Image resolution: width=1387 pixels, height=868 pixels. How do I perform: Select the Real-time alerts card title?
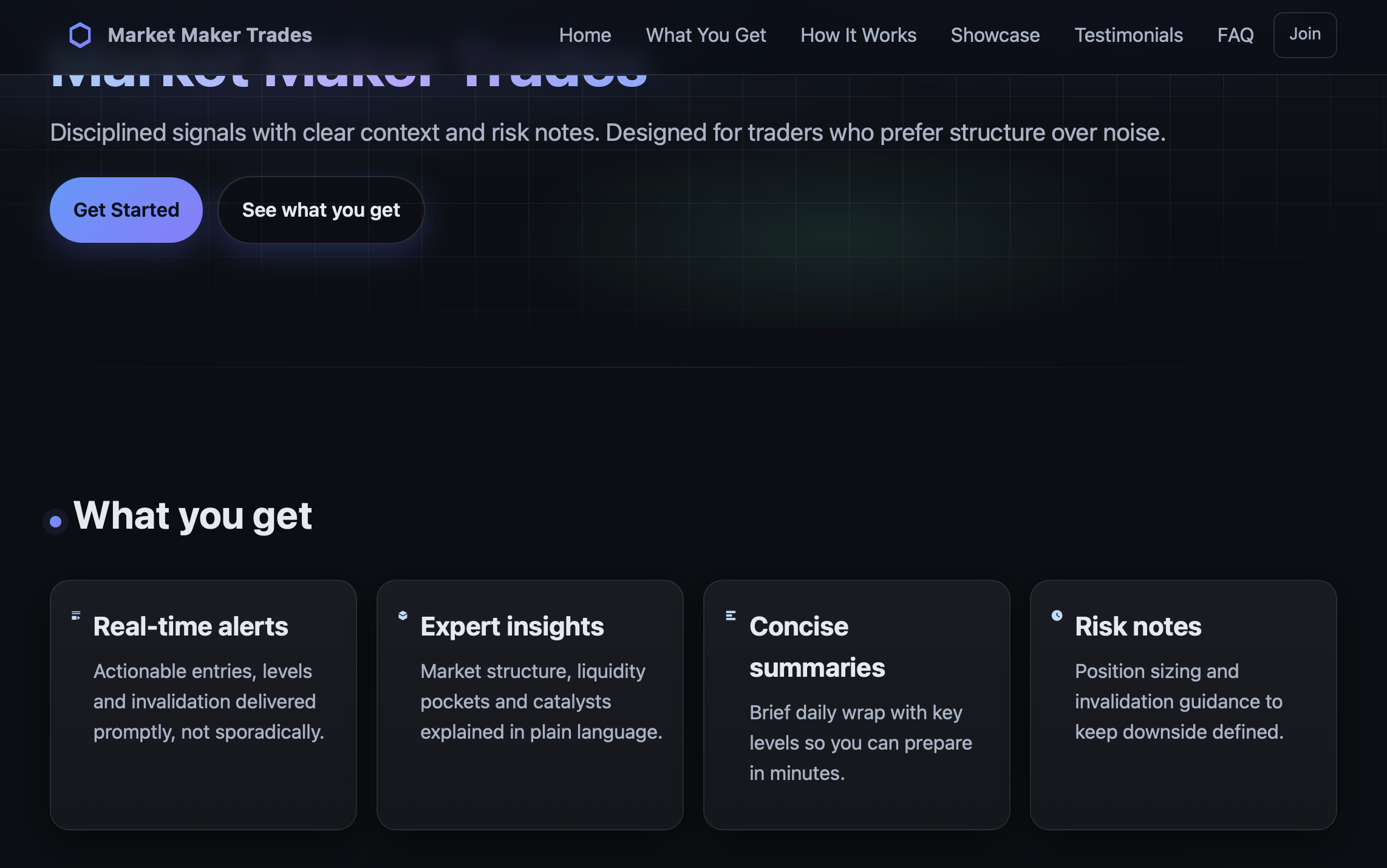coord(191,626)
